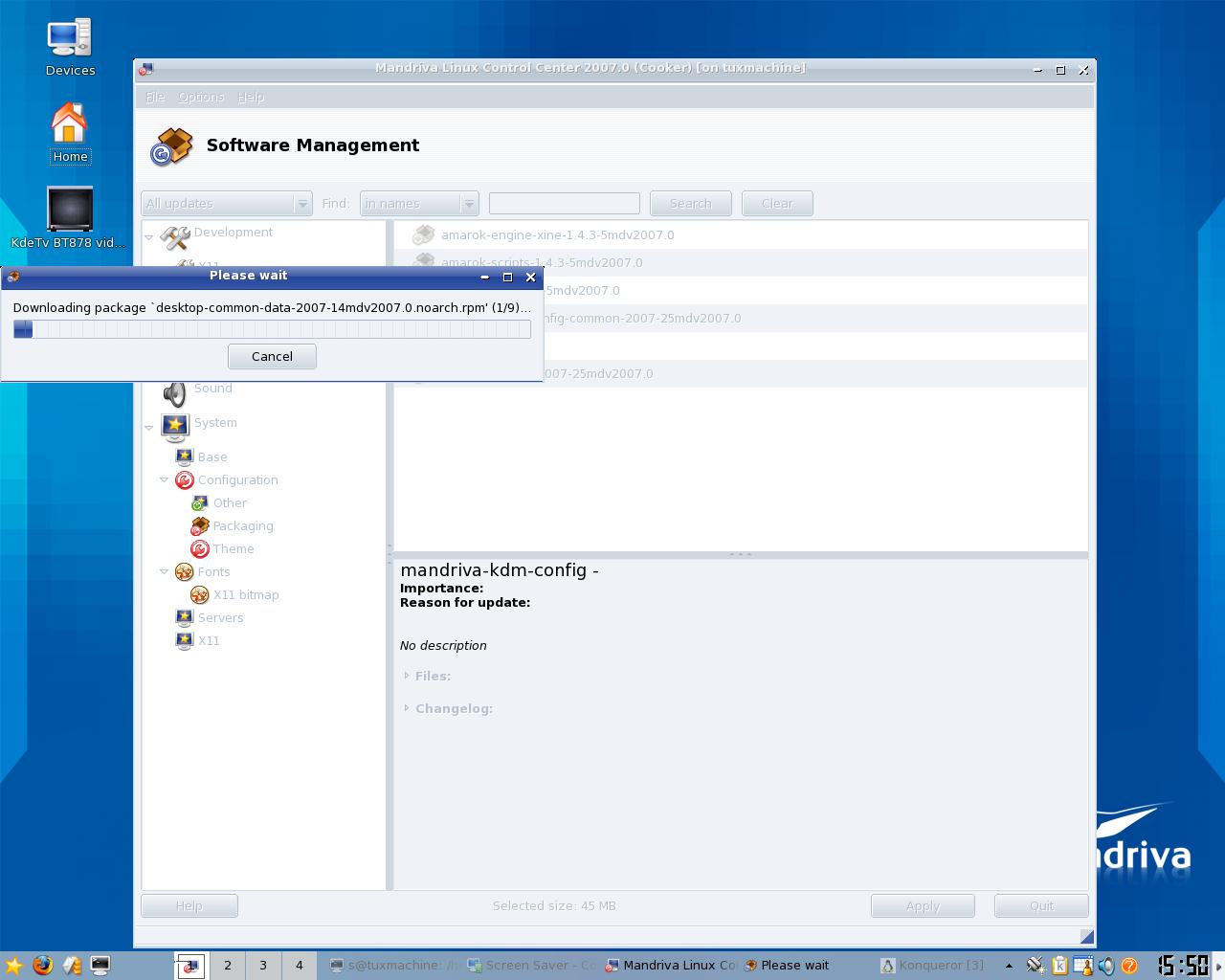The height and width of the screenshot is (980, 1225).
Task: Open the Devices desktop icon
Action: click(69, 38)
